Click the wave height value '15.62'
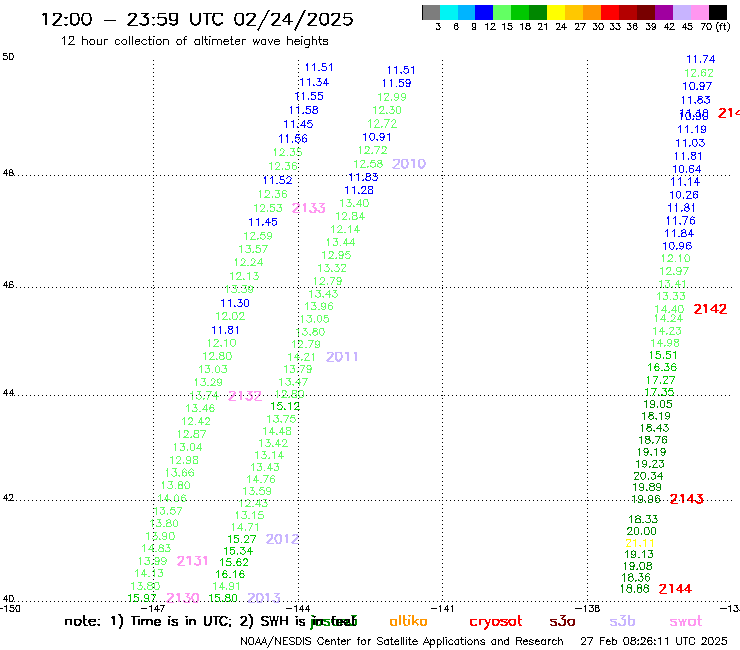 (234, 562)
